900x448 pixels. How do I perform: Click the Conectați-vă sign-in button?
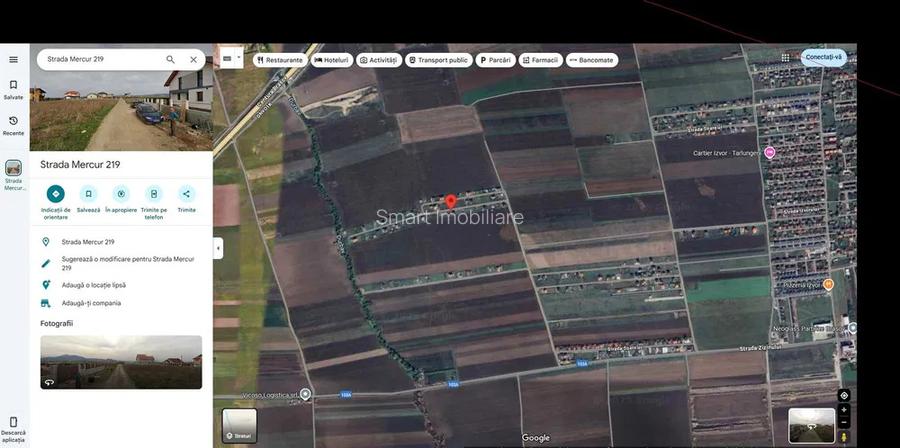824,57
